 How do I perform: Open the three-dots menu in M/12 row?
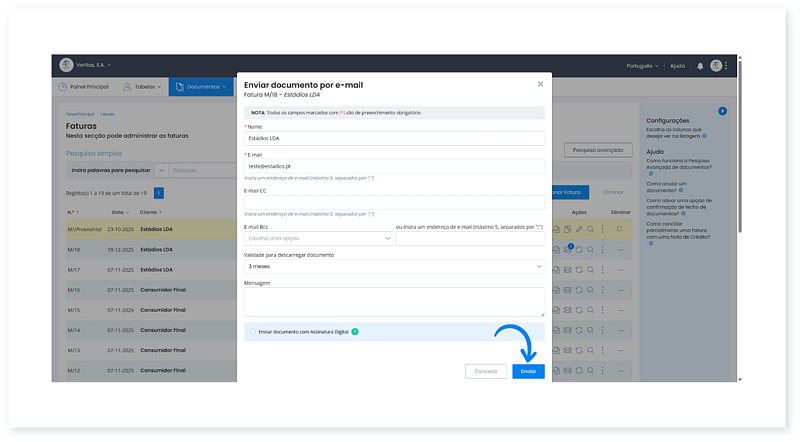click(x=603, y=371)
